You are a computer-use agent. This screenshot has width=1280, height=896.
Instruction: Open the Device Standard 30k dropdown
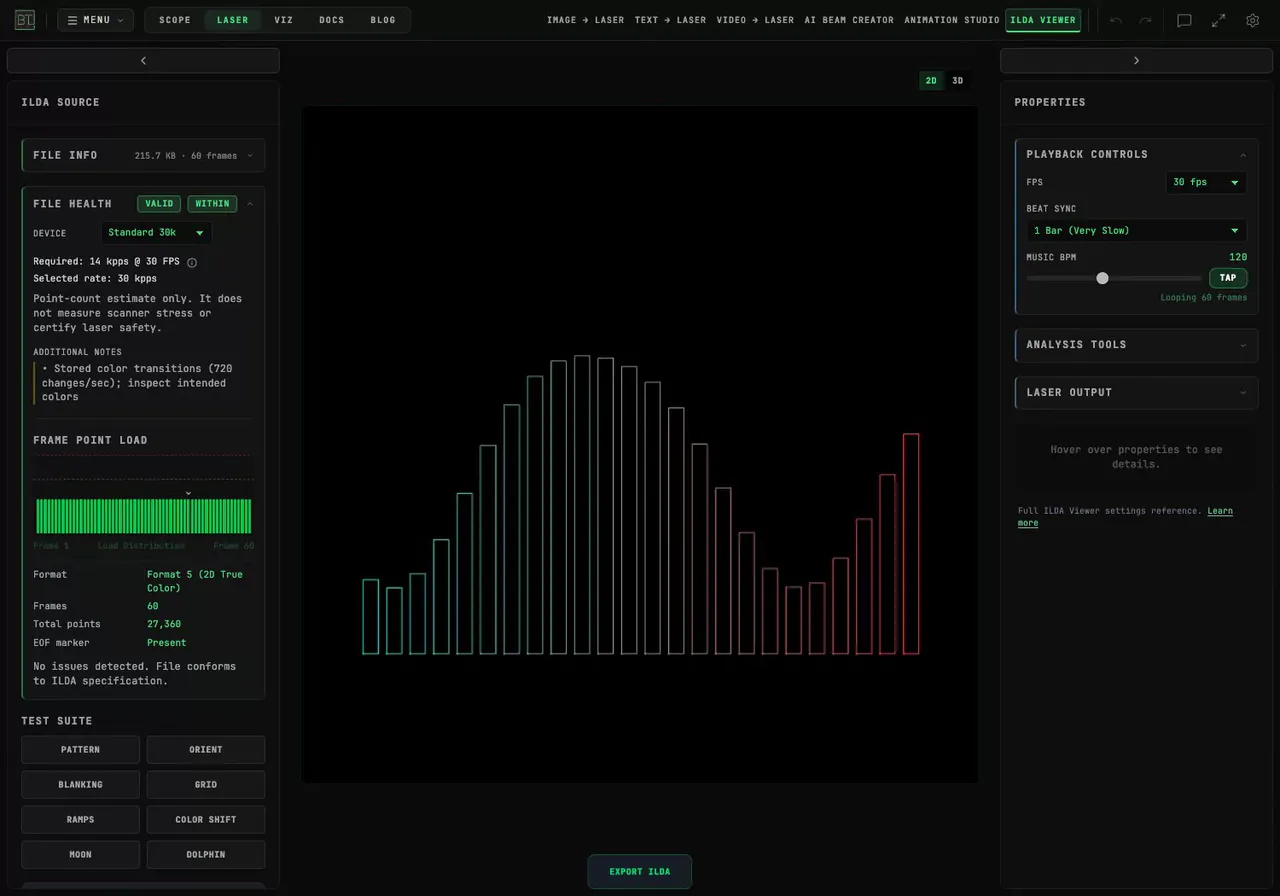click(x=156, y=233)
